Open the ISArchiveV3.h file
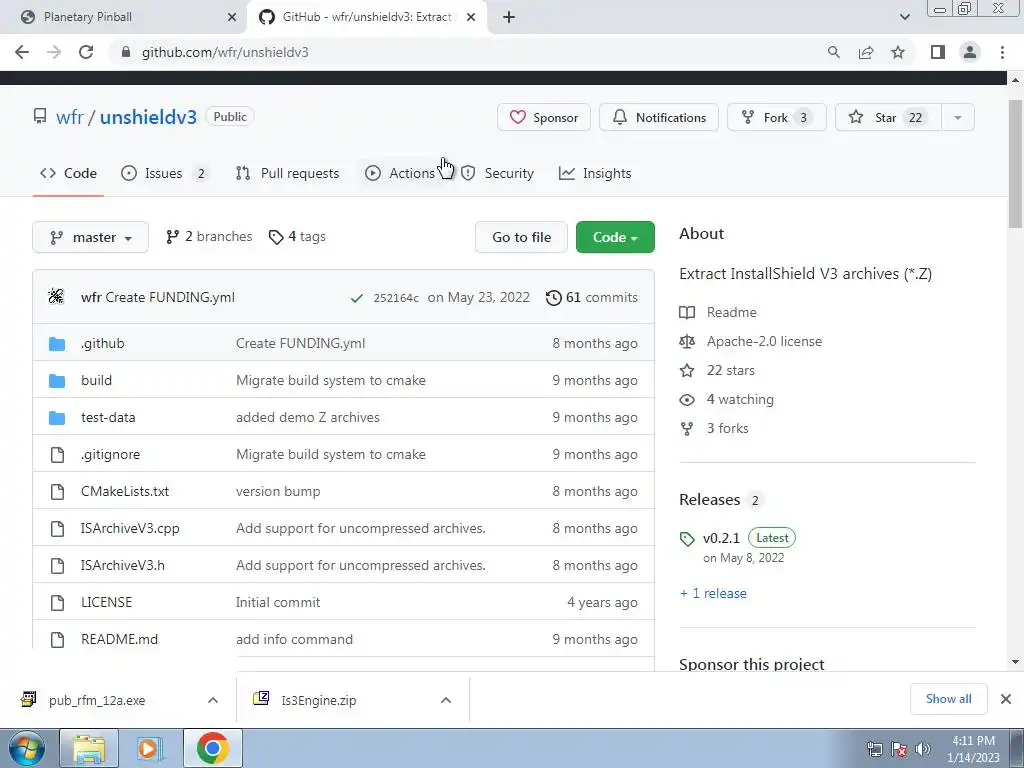This screenshot has height=768, width=1024. 123,566
